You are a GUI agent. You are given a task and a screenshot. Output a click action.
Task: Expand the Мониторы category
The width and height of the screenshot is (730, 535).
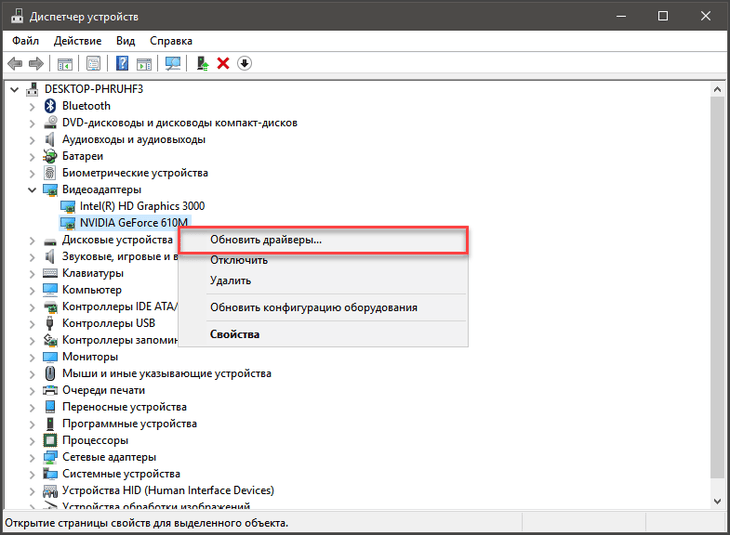pos(32,357)
